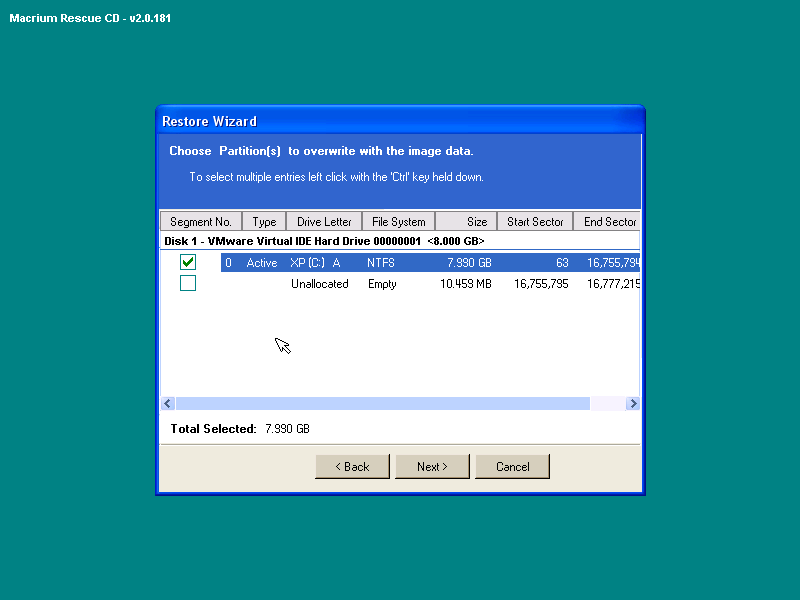The width and height of the screenshot is (800, 600).
Task: Select the "Unallocated" row text
Action: click(319, 284)
